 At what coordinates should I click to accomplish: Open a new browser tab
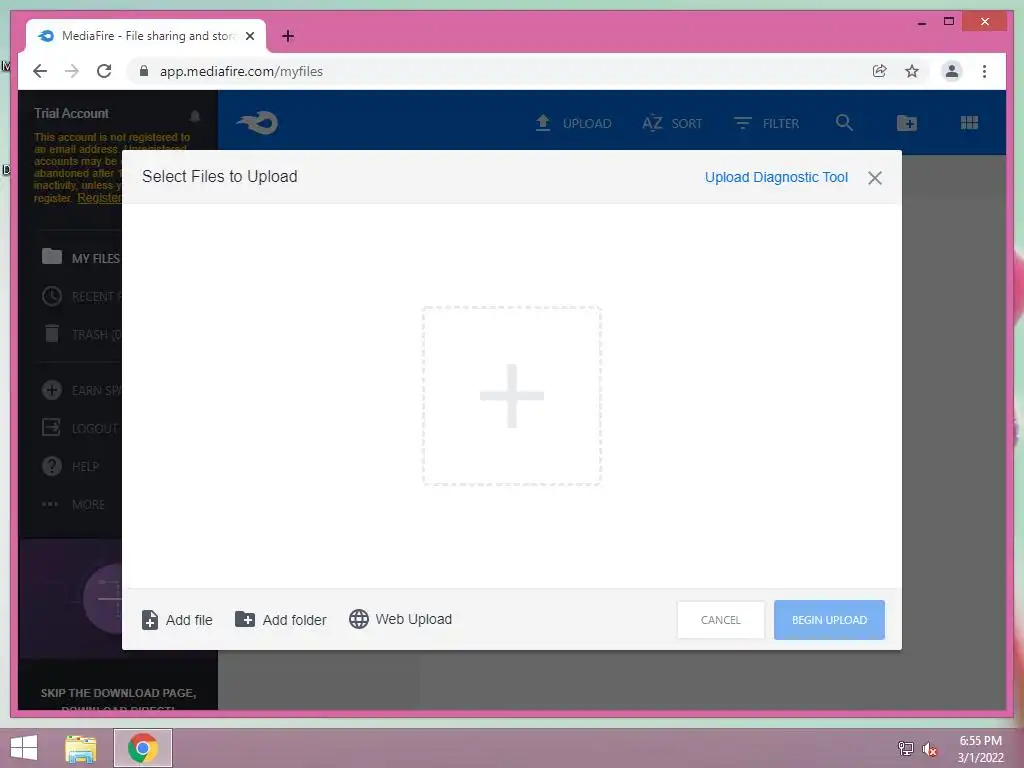point(288,36)
